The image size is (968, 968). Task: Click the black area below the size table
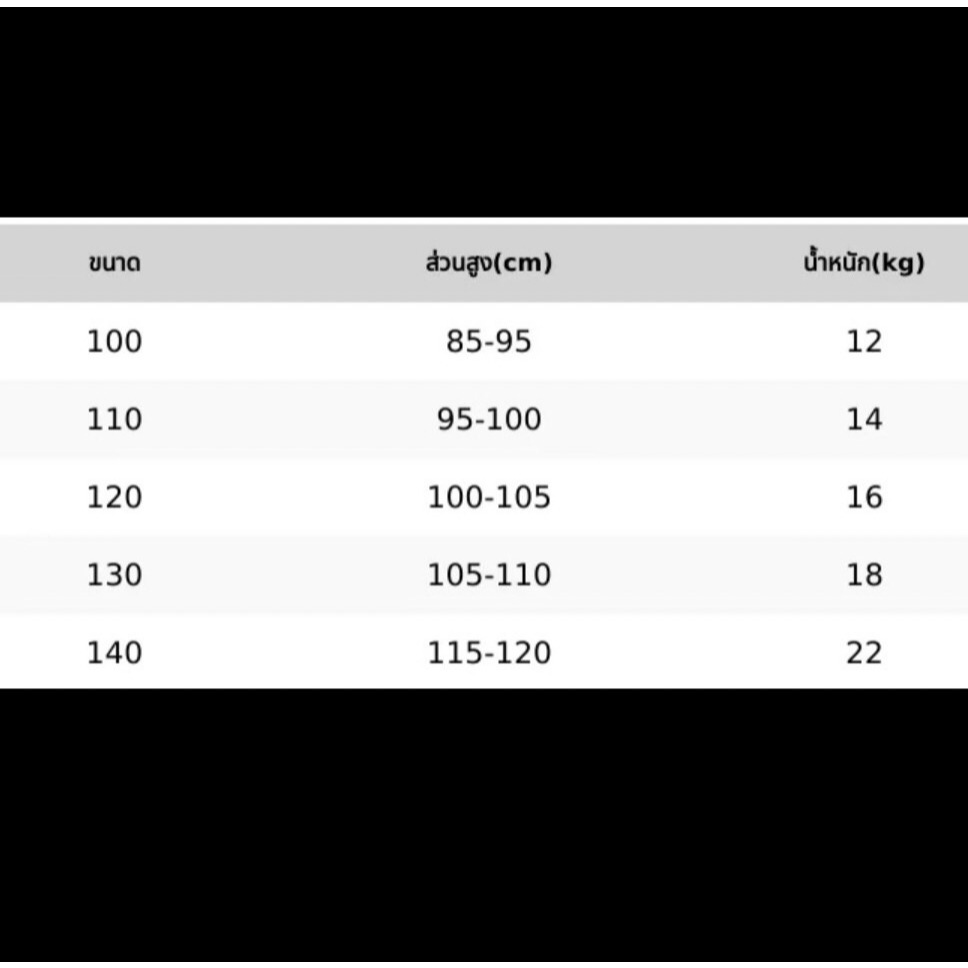point(484,828)
